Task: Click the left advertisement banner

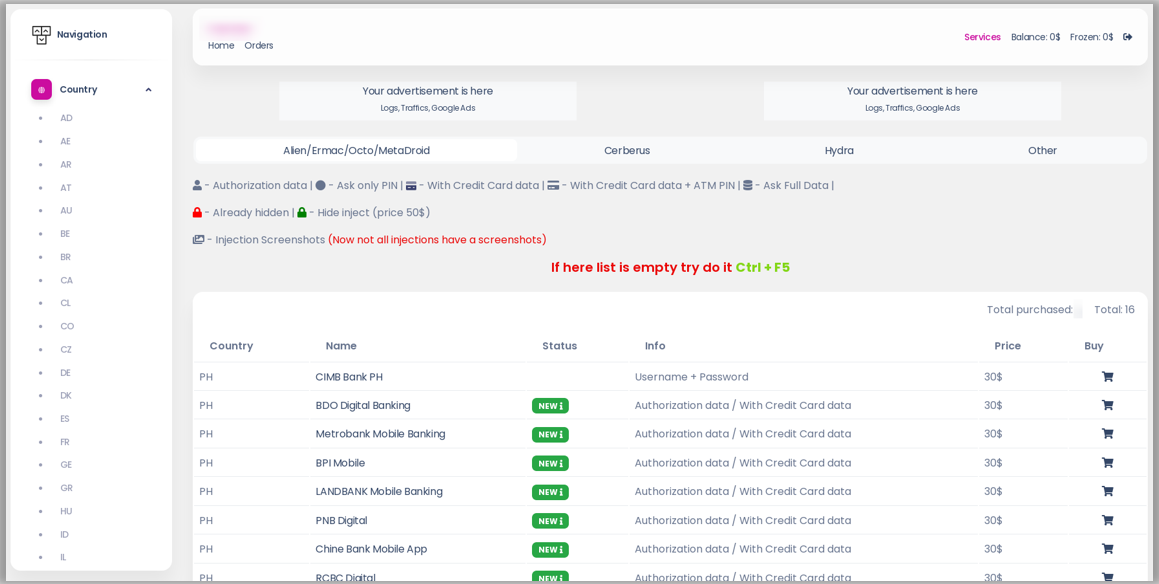Action: point(427,99)
